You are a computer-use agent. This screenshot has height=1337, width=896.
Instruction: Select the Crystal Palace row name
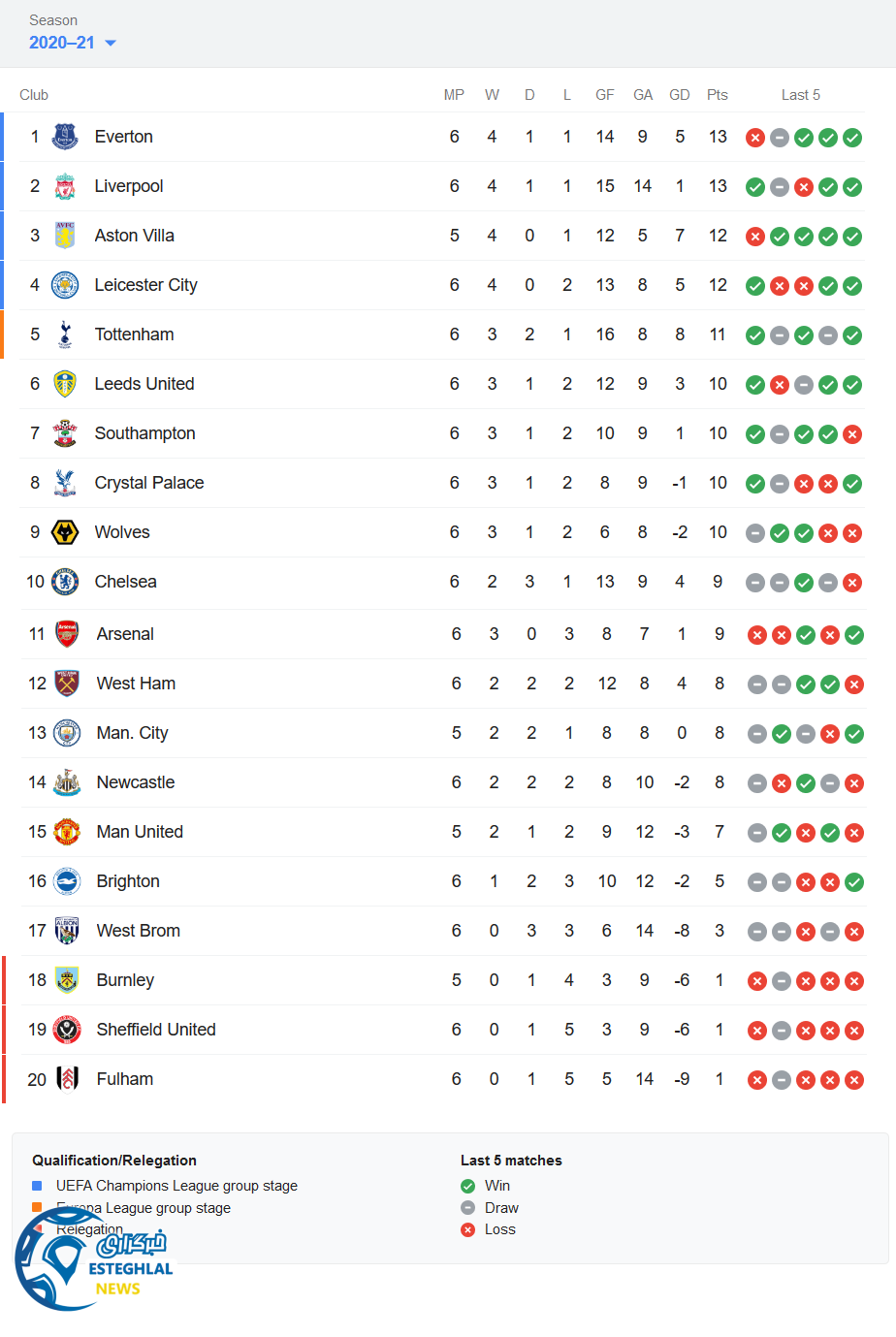(149, 483)
